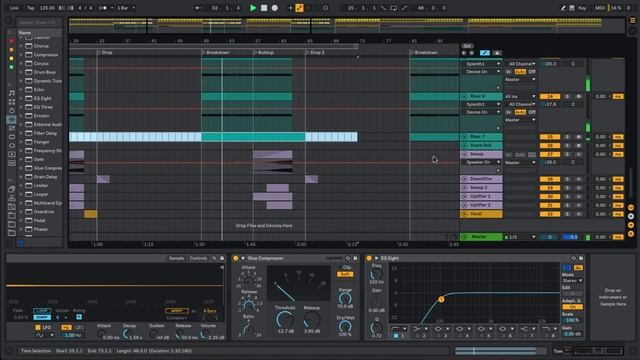This screenshot has width=640, height=360.
Task: Toggle Adaptive Q On button
Action: (572, 307)
